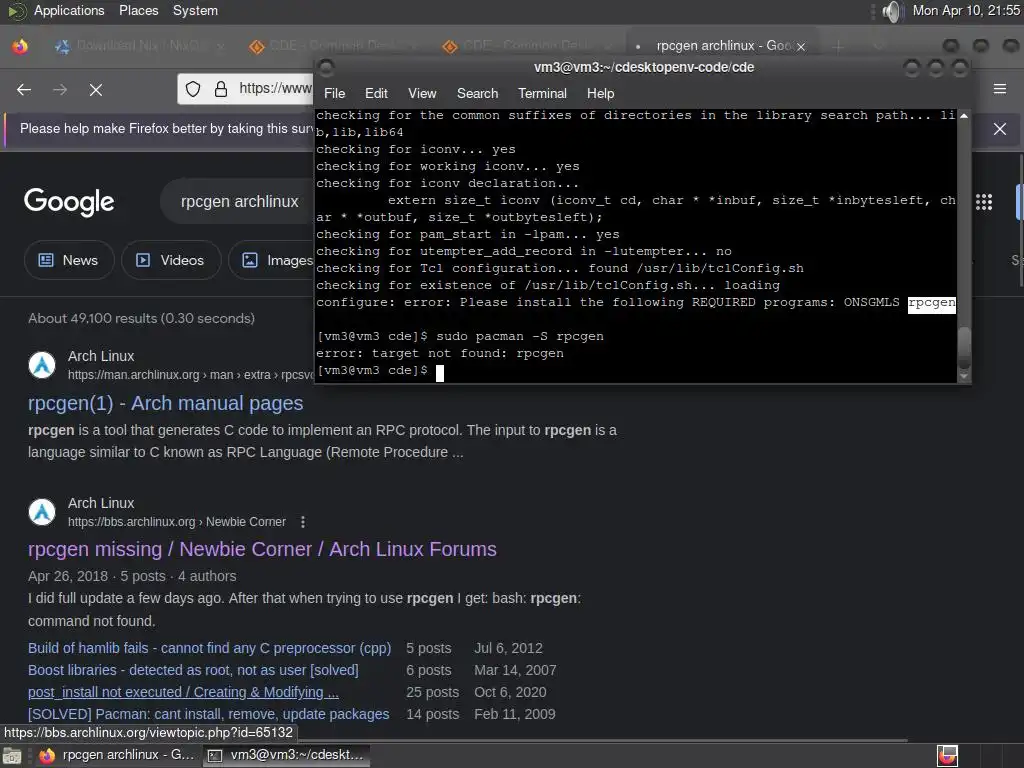
Task: Open rpcgen(1) - Arch manual pages link
Action: click(x=165, y=403)
